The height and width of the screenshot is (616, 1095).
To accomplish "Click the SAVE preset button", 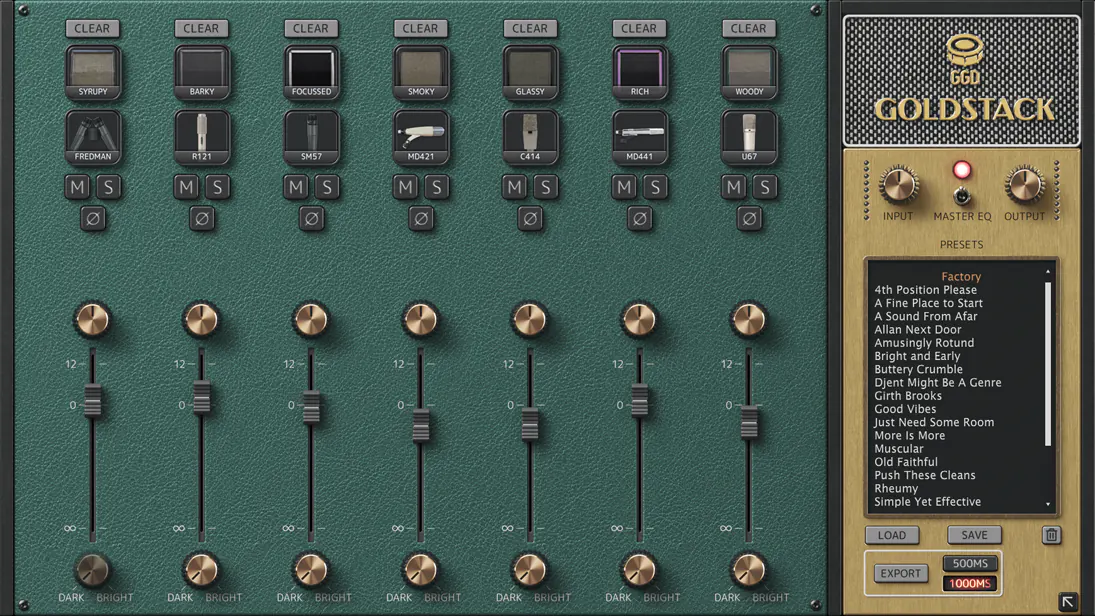I will [x=974, y=535].
